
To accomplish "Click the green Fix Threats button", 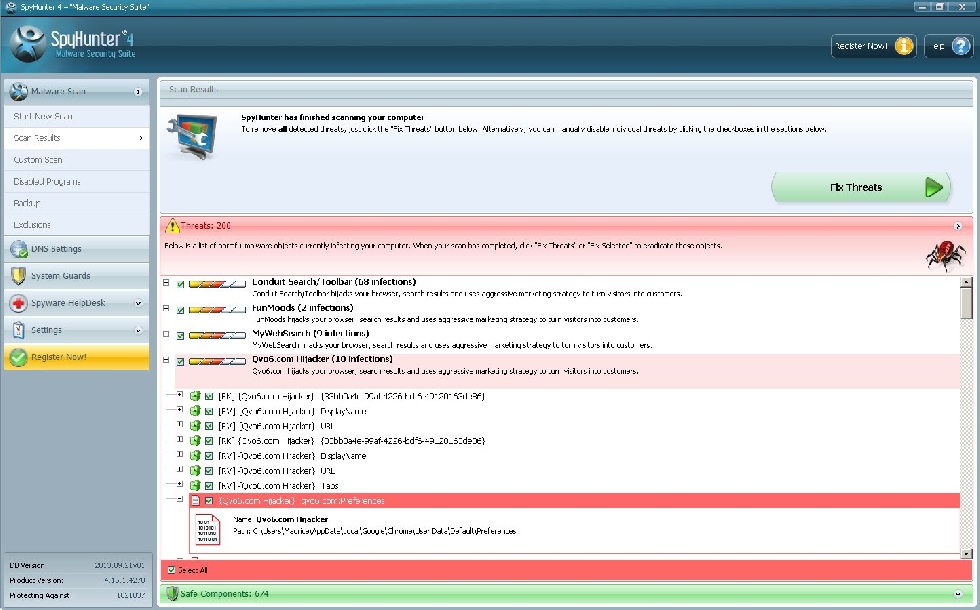I will click(x=861, y=187).
